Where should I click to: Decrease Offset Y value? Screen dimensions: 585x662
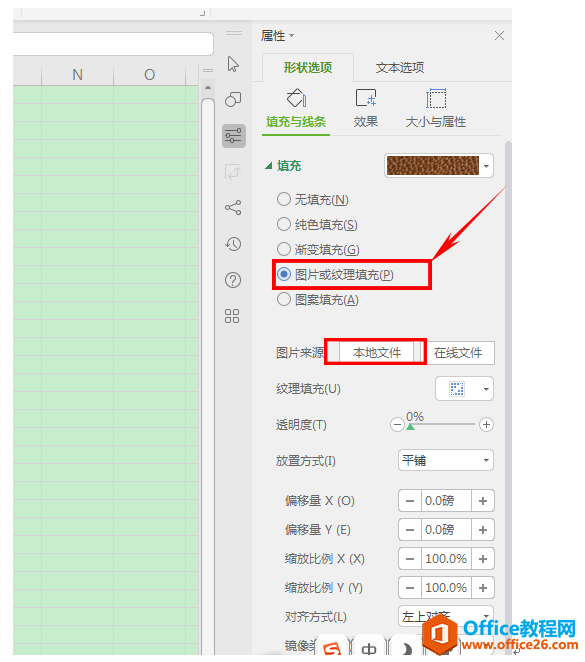(x=409, y=529)
